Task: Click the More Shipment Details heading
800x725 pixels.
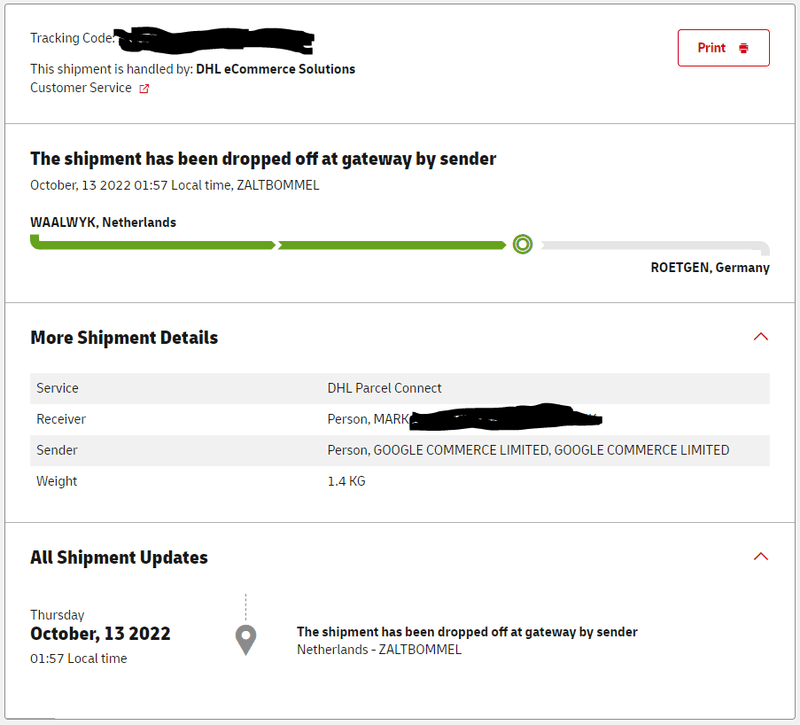Action: (x=124, y=338)
